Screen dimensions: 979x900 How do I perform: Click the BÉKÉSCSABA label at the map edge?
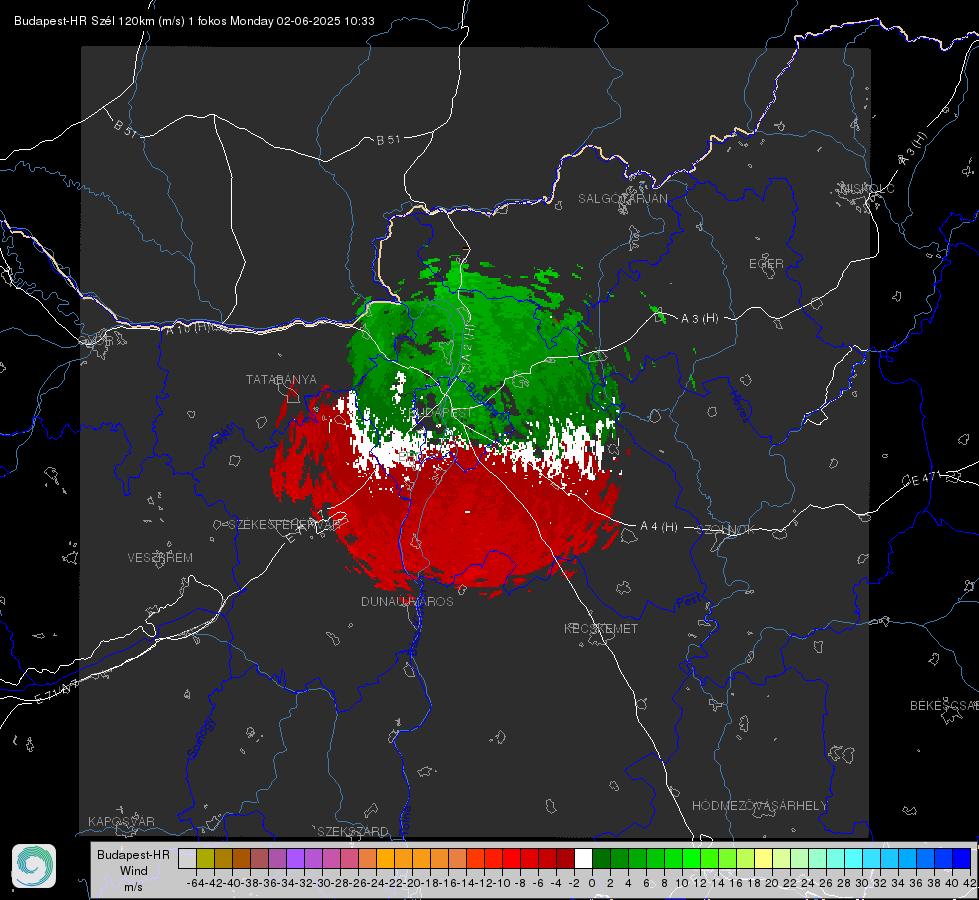[x=944, y=705]
